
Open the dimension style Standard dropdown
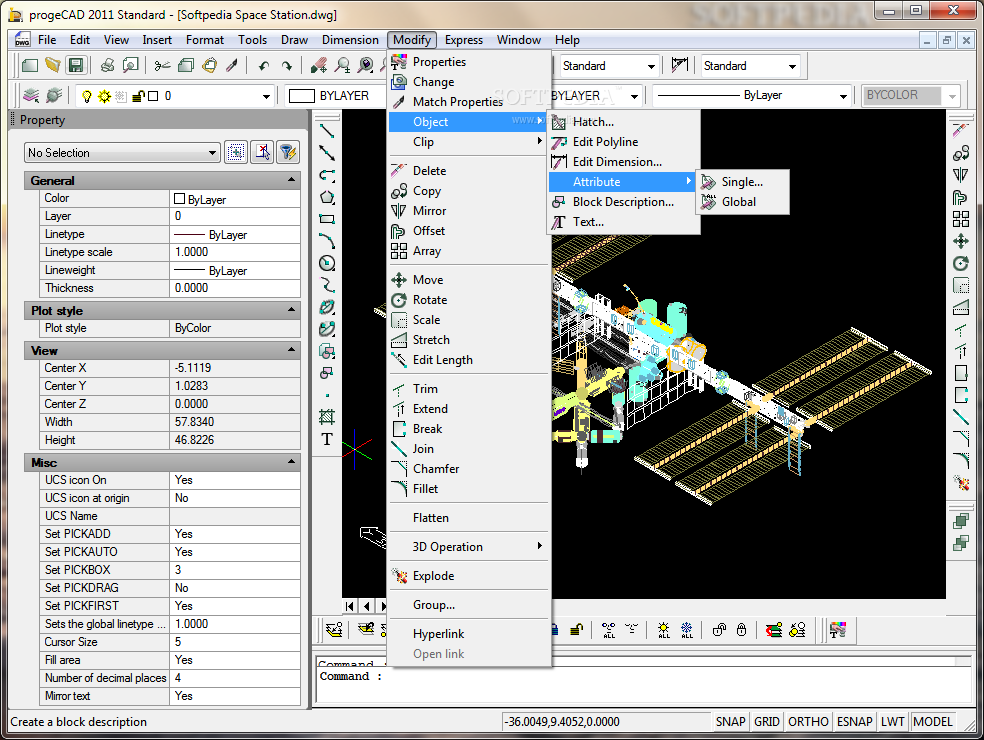pos(793,66)
